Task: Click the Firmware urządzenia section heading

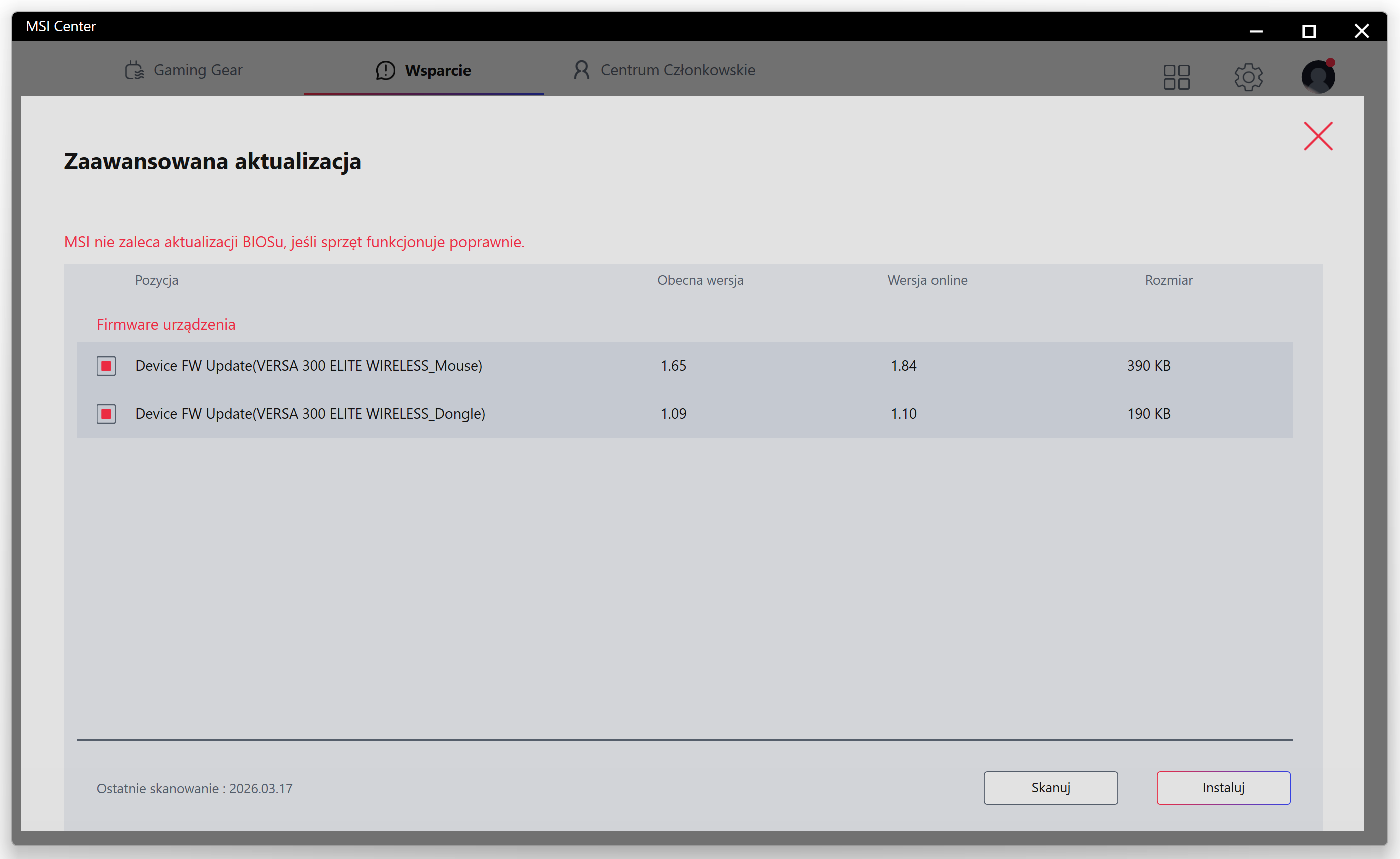Action: (x=165, y=324)
